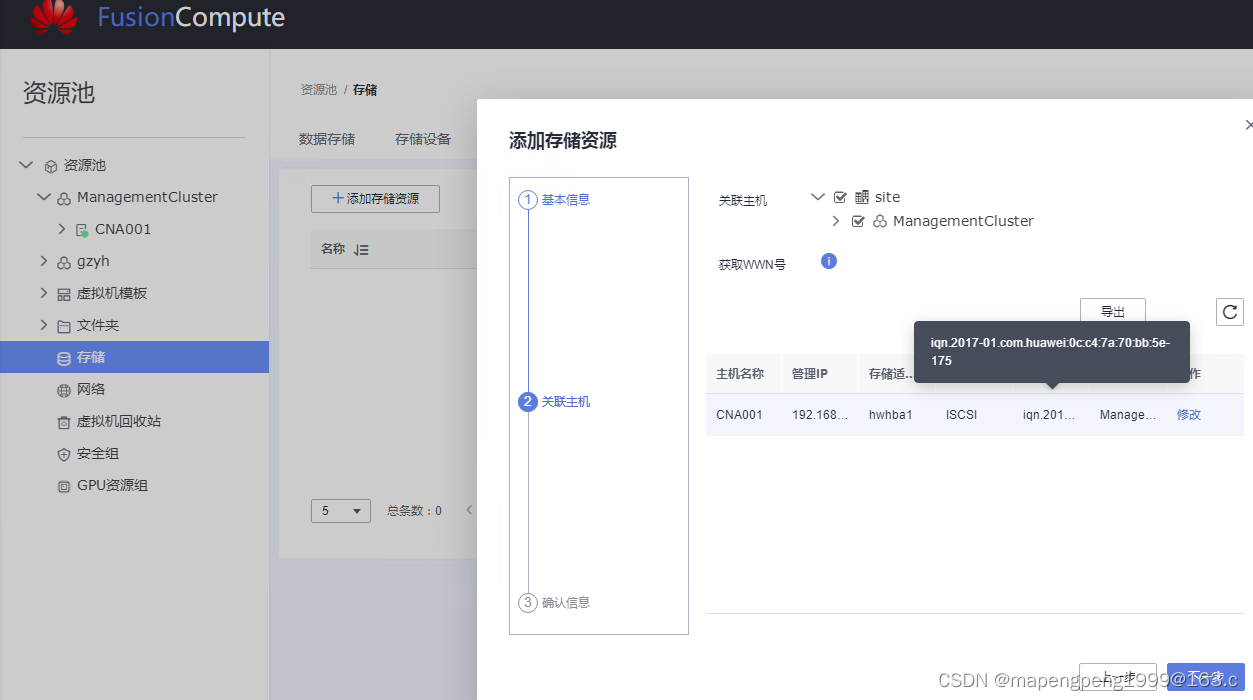Image resolution: width=1253 pixels, height=700 pixels.
Task: Click the gzyh cluster icon
Action: click(64, 262)
